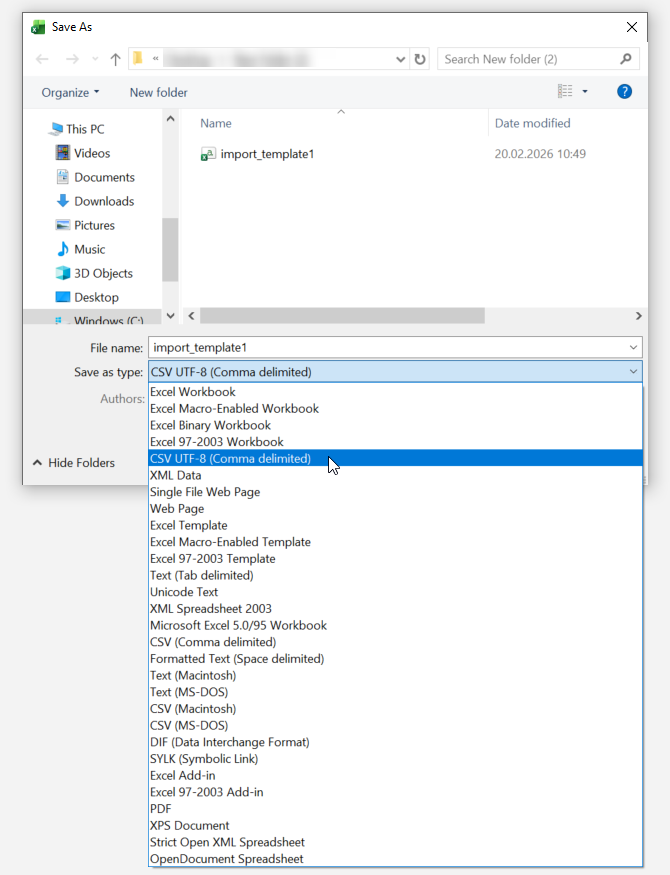Select the import_template1 file
The width and height of the screenshot is (670, 875).
pyautogui.click(x=257, y=154)
